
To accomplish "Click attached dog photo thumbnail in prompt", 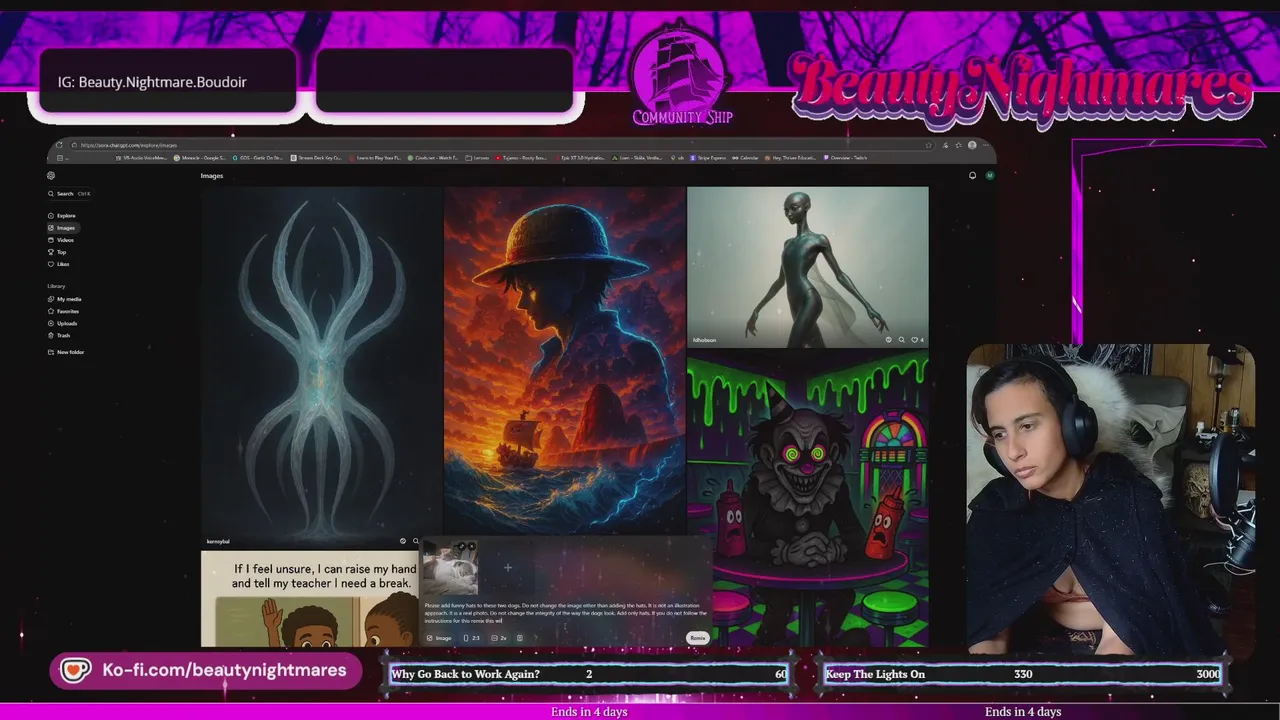I will [x=450, y=569].
